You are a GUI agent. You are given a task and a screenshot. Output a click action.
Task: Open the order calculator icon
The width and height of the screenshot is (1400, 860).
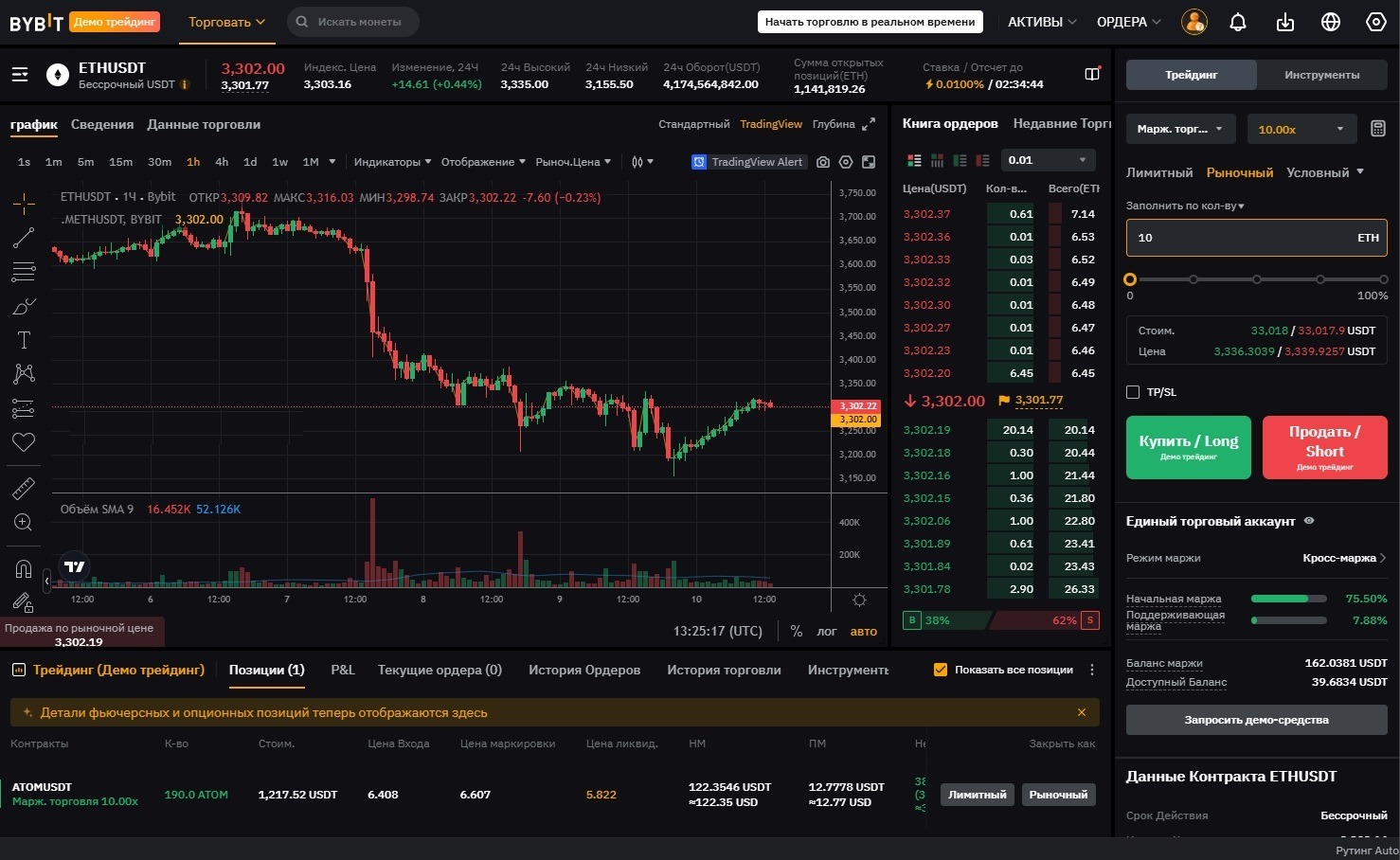1378,129
